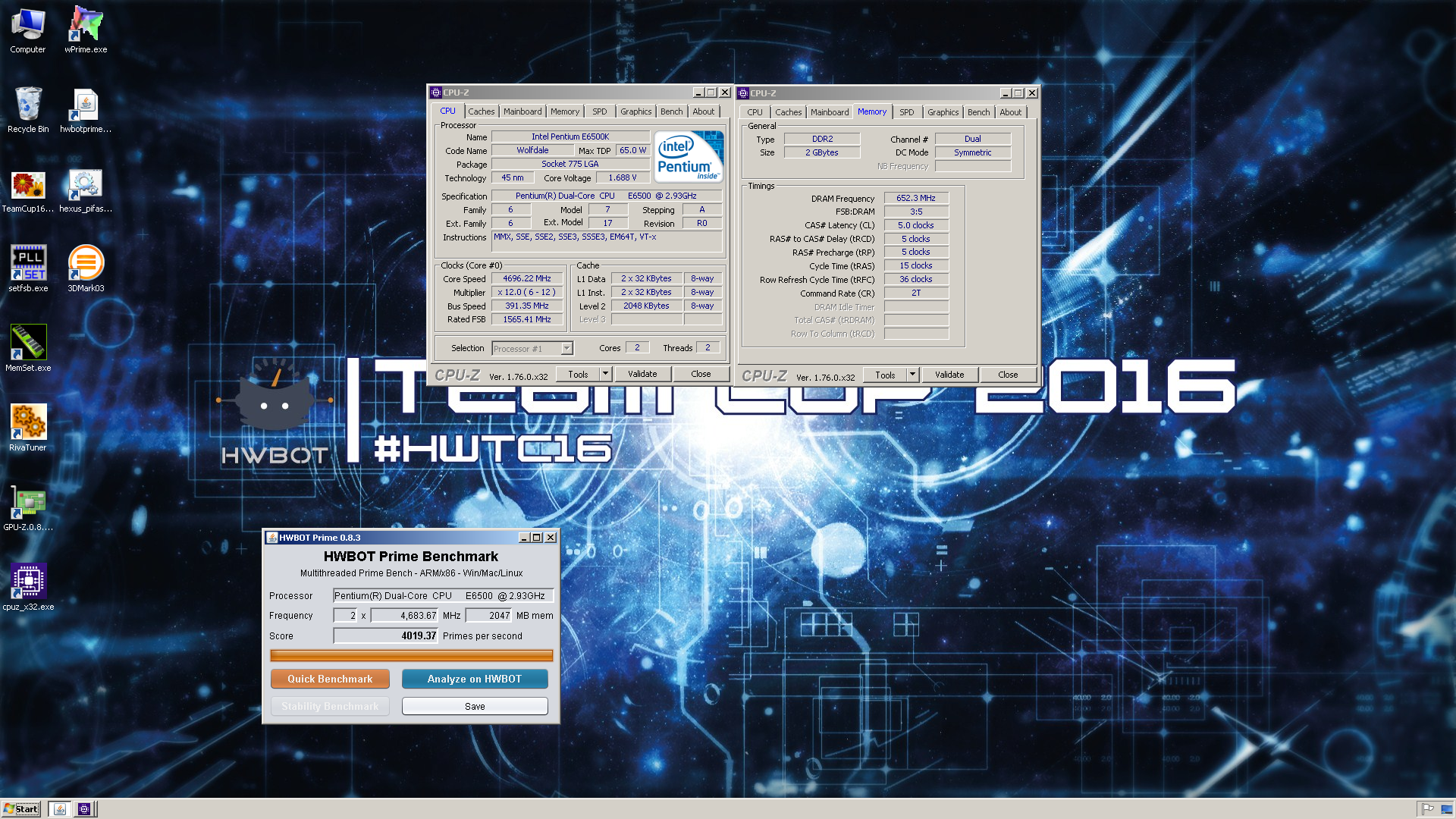Click Multiplier value x 12.0 ( 6 - 12 )
This screenshot has height=819, width=1456.
527,292
